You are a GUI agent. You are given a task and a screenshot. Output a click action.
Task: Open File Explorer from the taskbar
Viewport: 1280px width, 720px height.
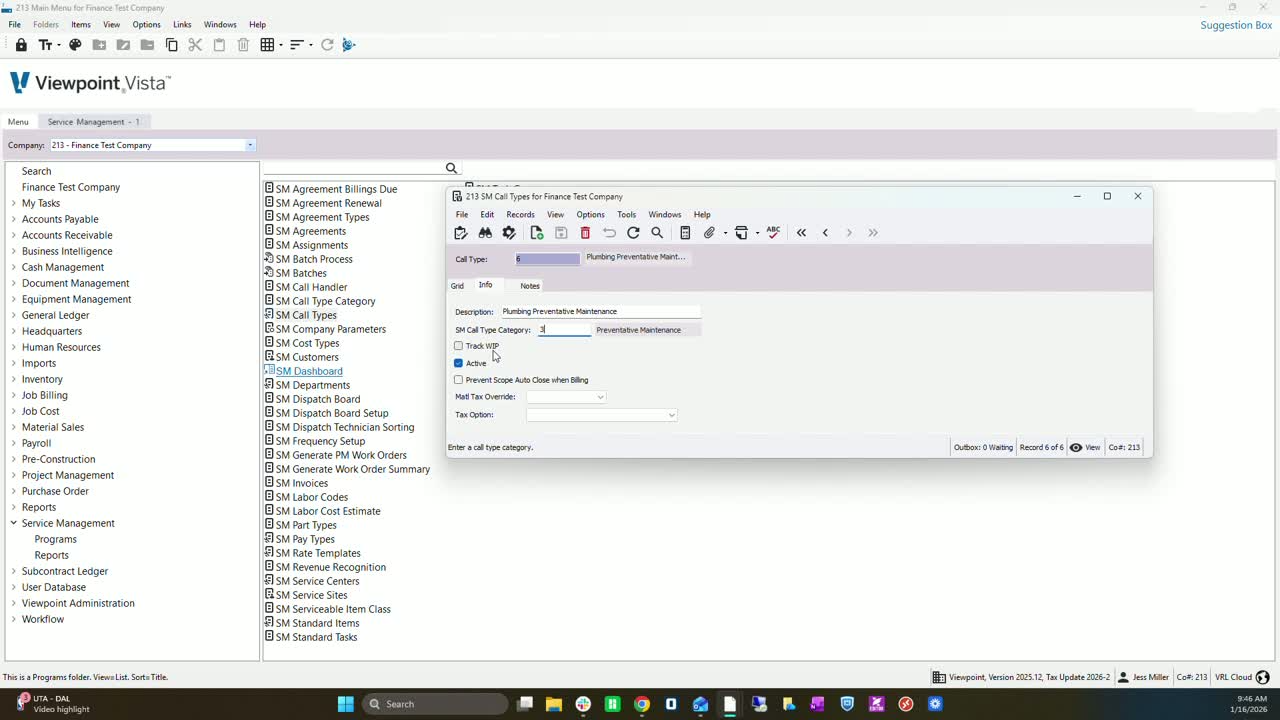(x=554, y=704)
